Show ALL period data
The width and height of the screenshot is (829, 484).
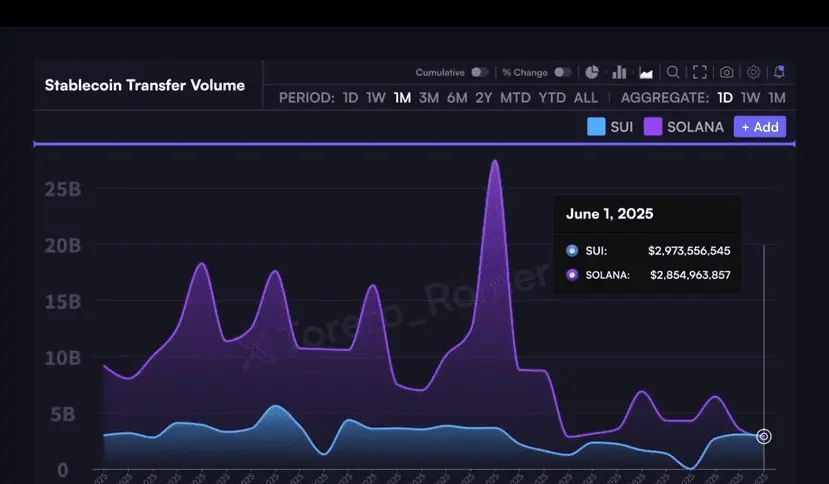click(x=586, y=98)
